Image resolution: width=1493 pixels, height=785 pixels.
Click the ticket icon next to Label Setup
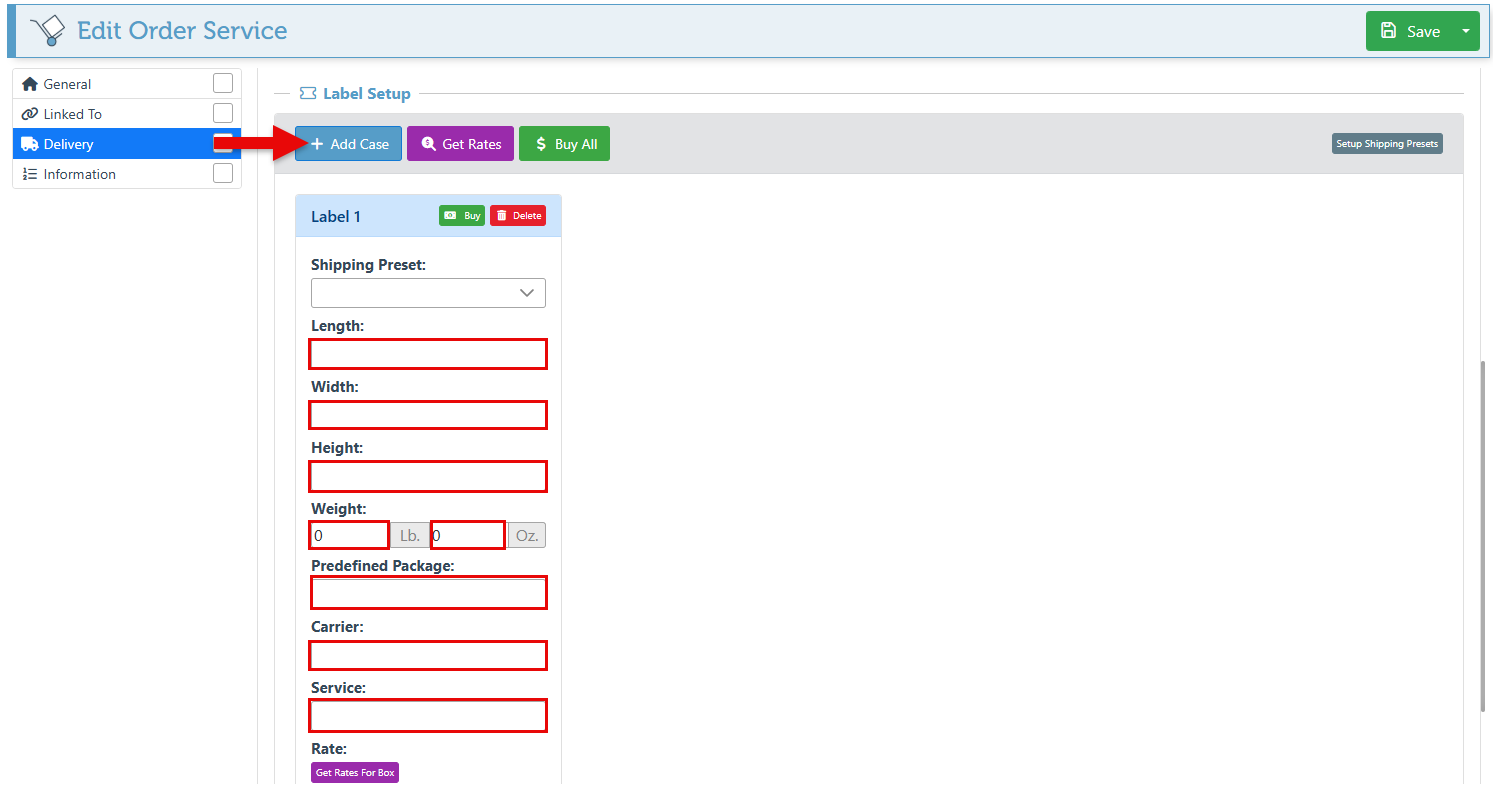(x=308, y=94)
